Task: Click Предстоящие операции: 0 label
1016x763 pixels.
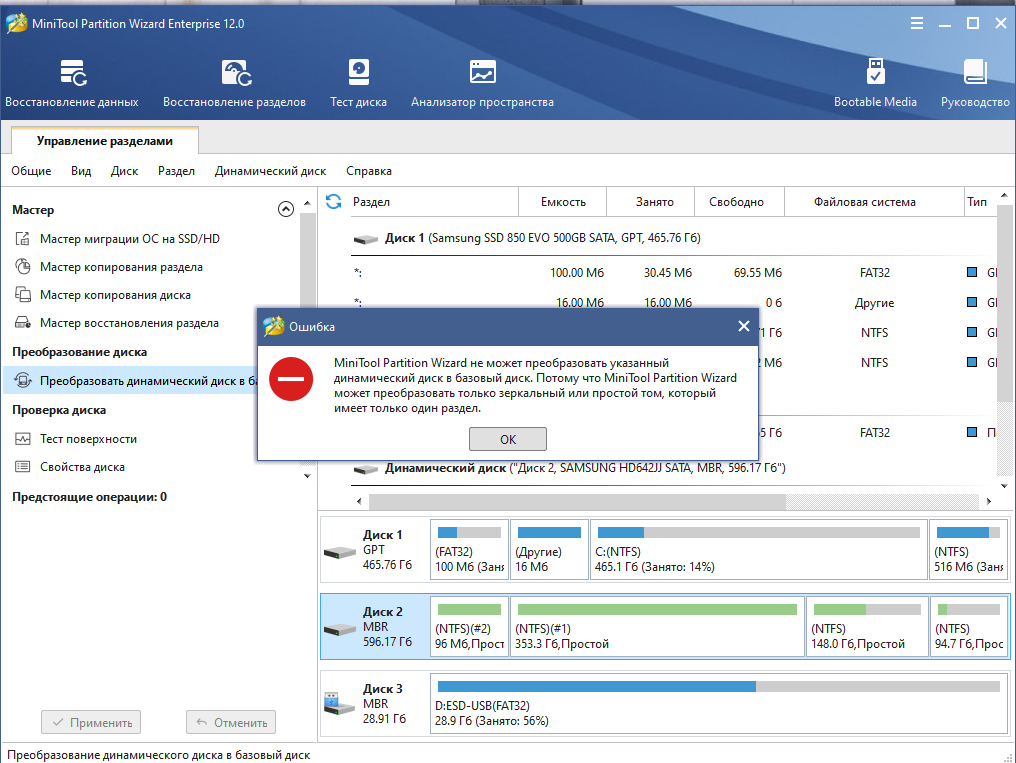Action: [89, 497]
